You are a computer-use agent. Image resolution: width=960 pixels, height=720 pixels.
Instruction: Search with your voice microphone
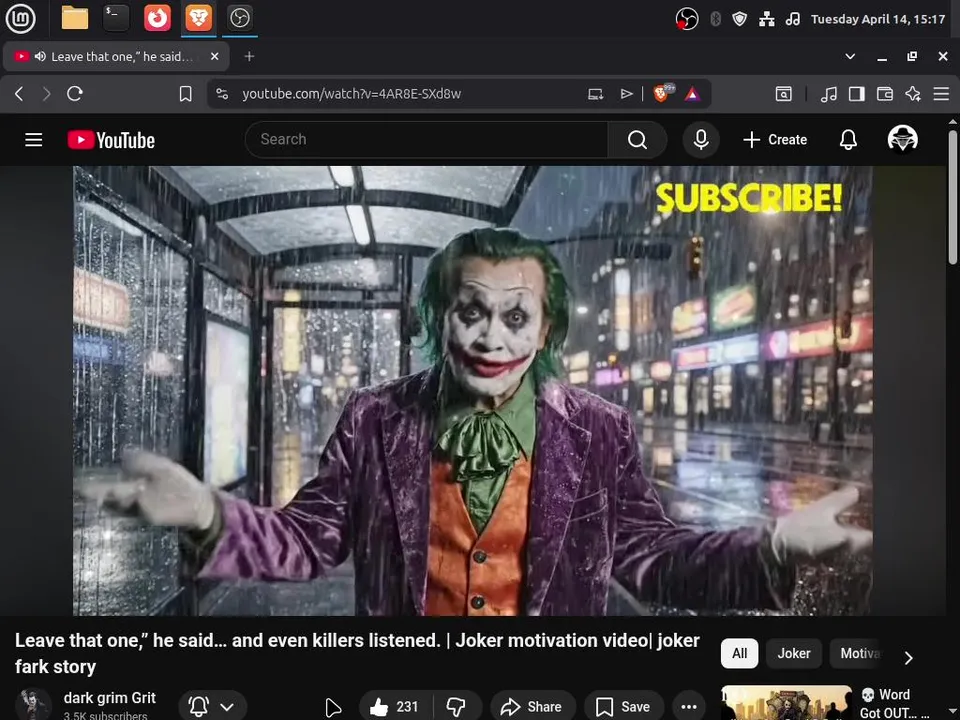[x=701, y=140]
